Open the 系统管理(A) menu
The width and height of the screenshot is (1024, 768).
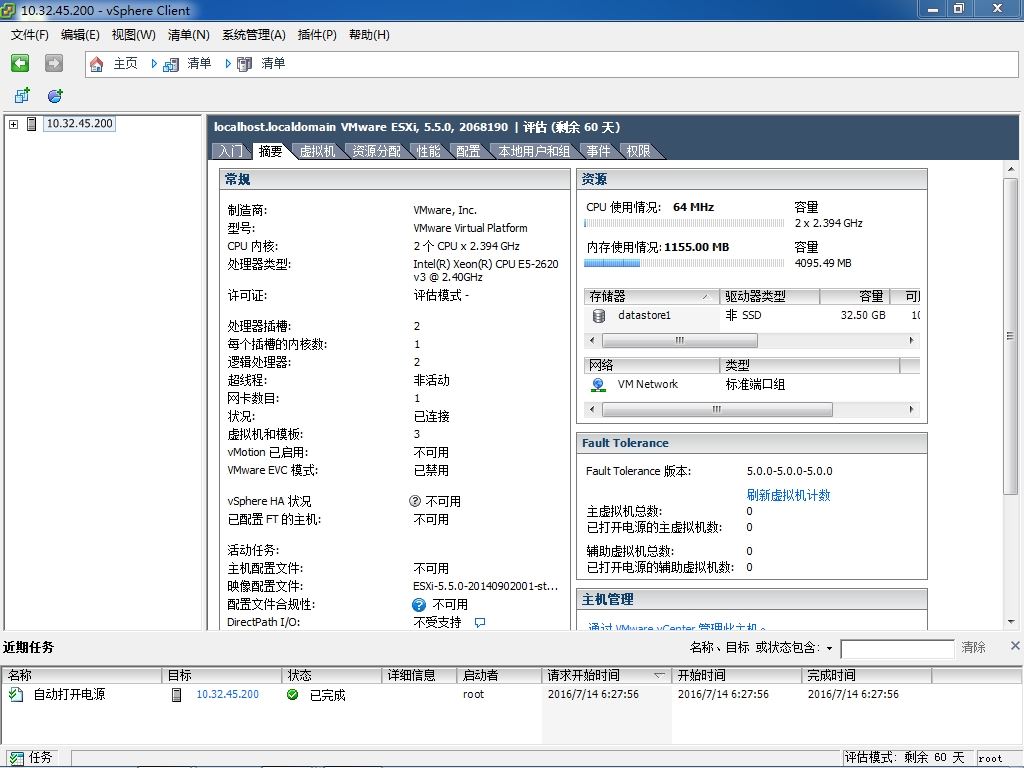(253, 35)
